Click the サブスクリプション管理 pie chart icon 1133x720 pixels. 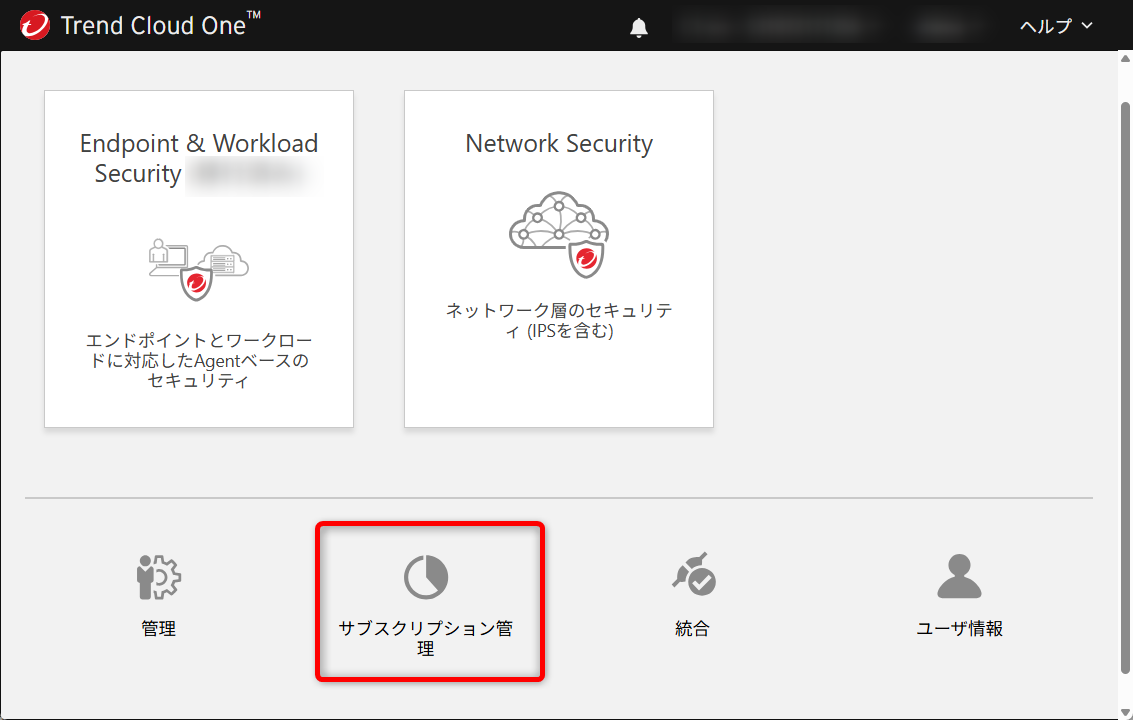pyautogui.click(x=426, y=577)
